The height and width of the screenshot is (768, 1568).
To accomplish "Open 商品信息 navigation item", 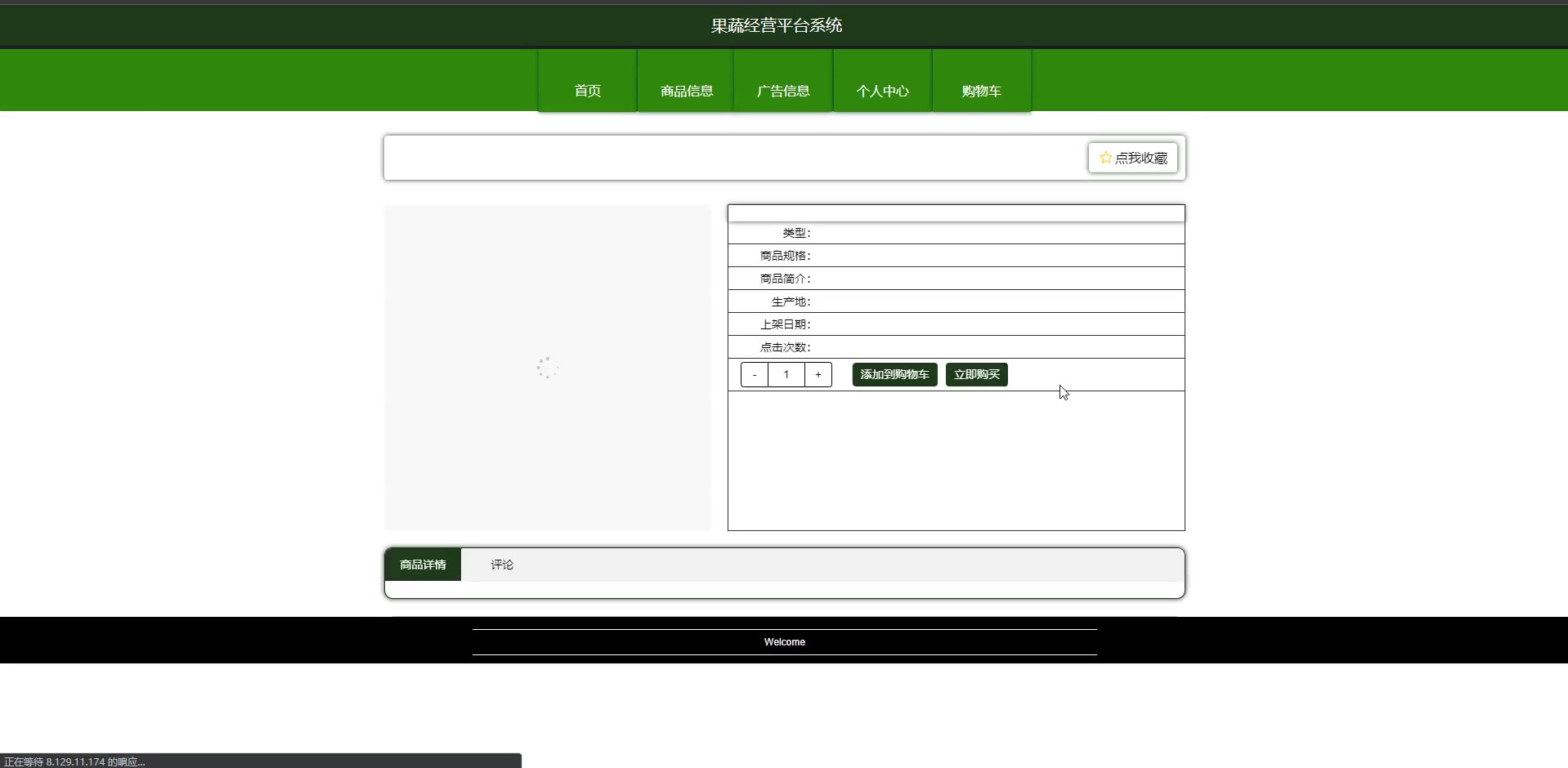I will tap(686, 91).
